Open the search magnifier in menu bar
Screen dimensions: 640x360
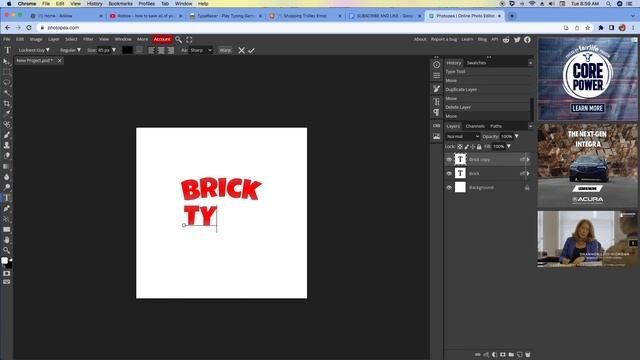[x=178, y=40]
